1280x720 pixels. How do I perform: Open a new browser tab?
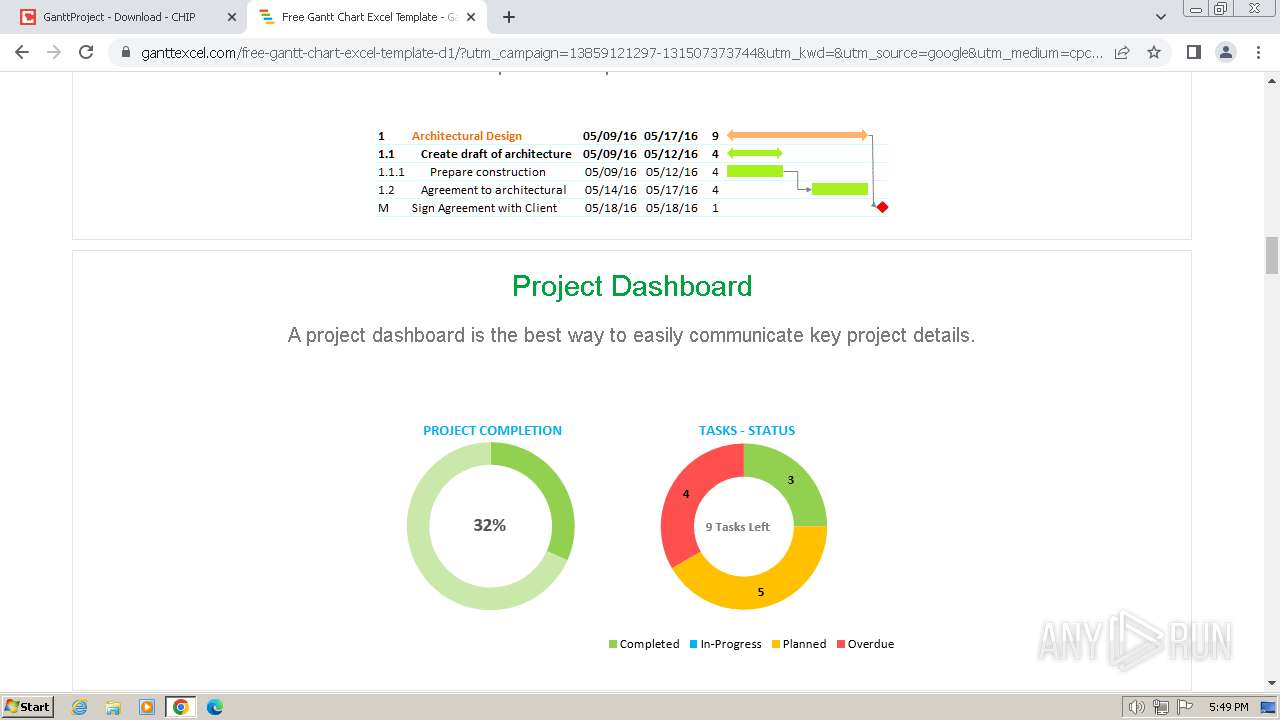(509, 17)
